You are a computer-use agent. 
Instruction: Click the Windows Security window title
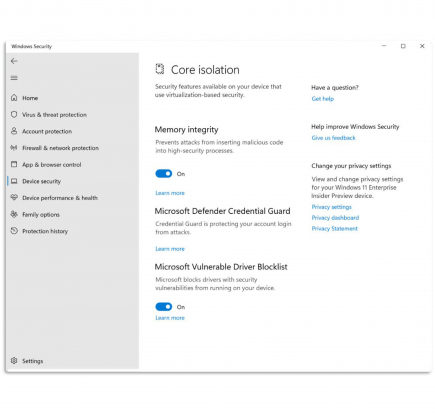32,46
